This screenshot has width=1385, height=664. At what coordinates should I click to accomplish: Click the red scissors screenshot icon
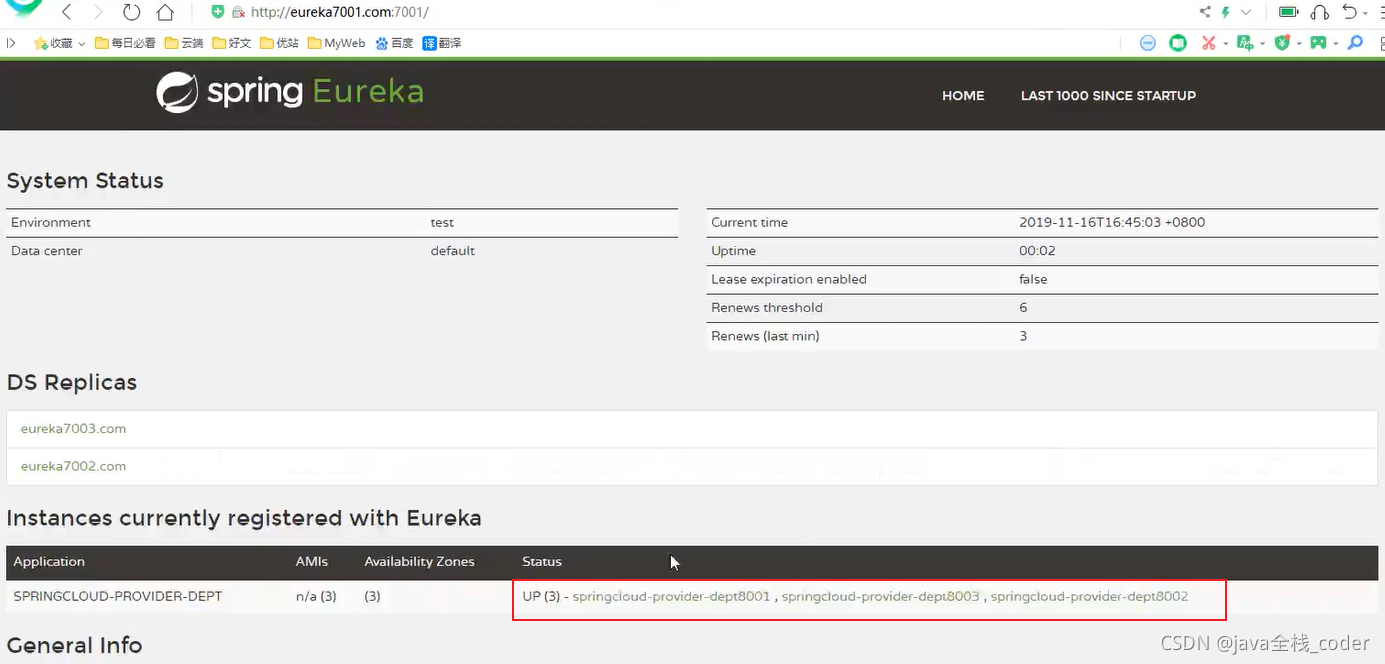click(1209, 43)
